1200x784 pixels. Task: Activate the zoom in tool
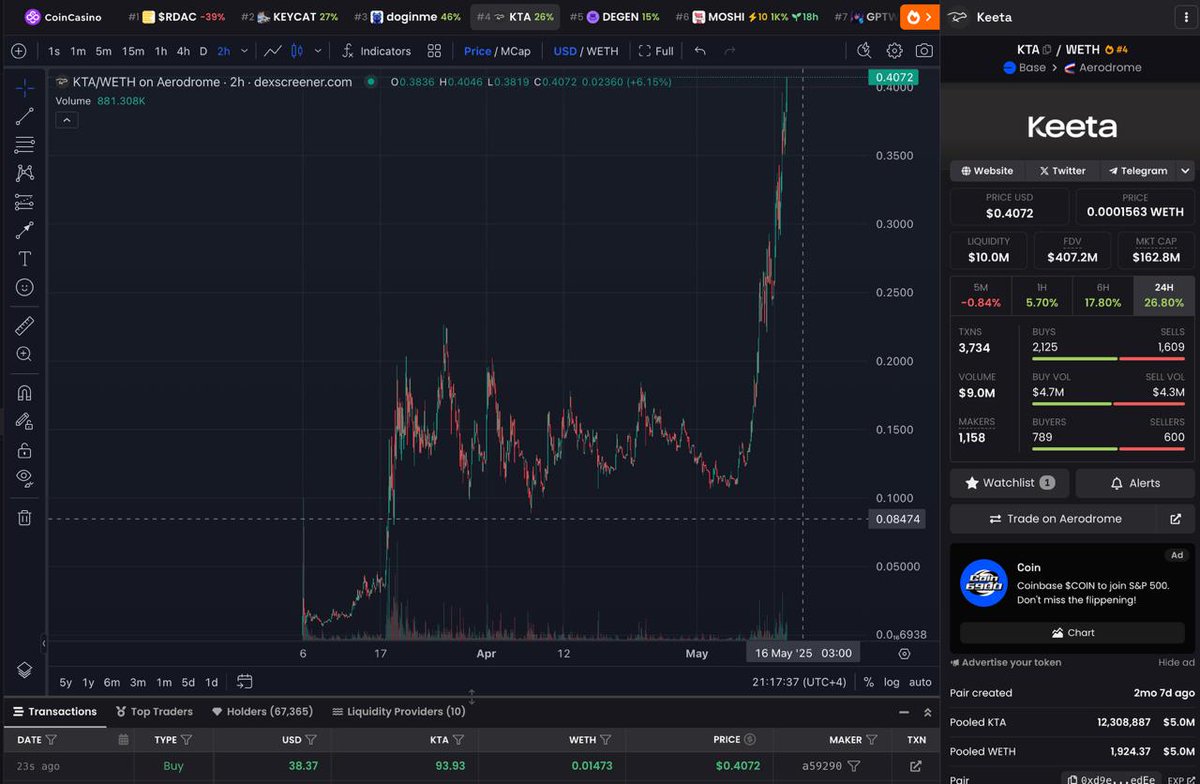(x=24, y=354)
